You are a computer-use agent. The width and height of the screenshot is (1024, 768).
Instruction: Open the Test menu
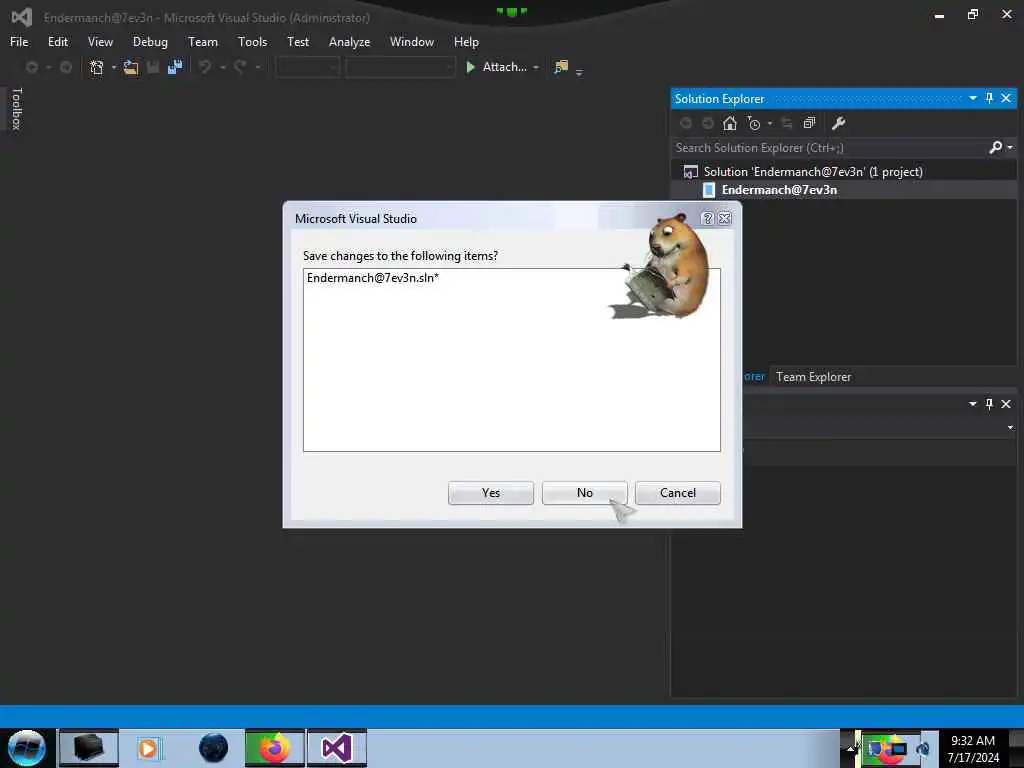coord(298,42)
